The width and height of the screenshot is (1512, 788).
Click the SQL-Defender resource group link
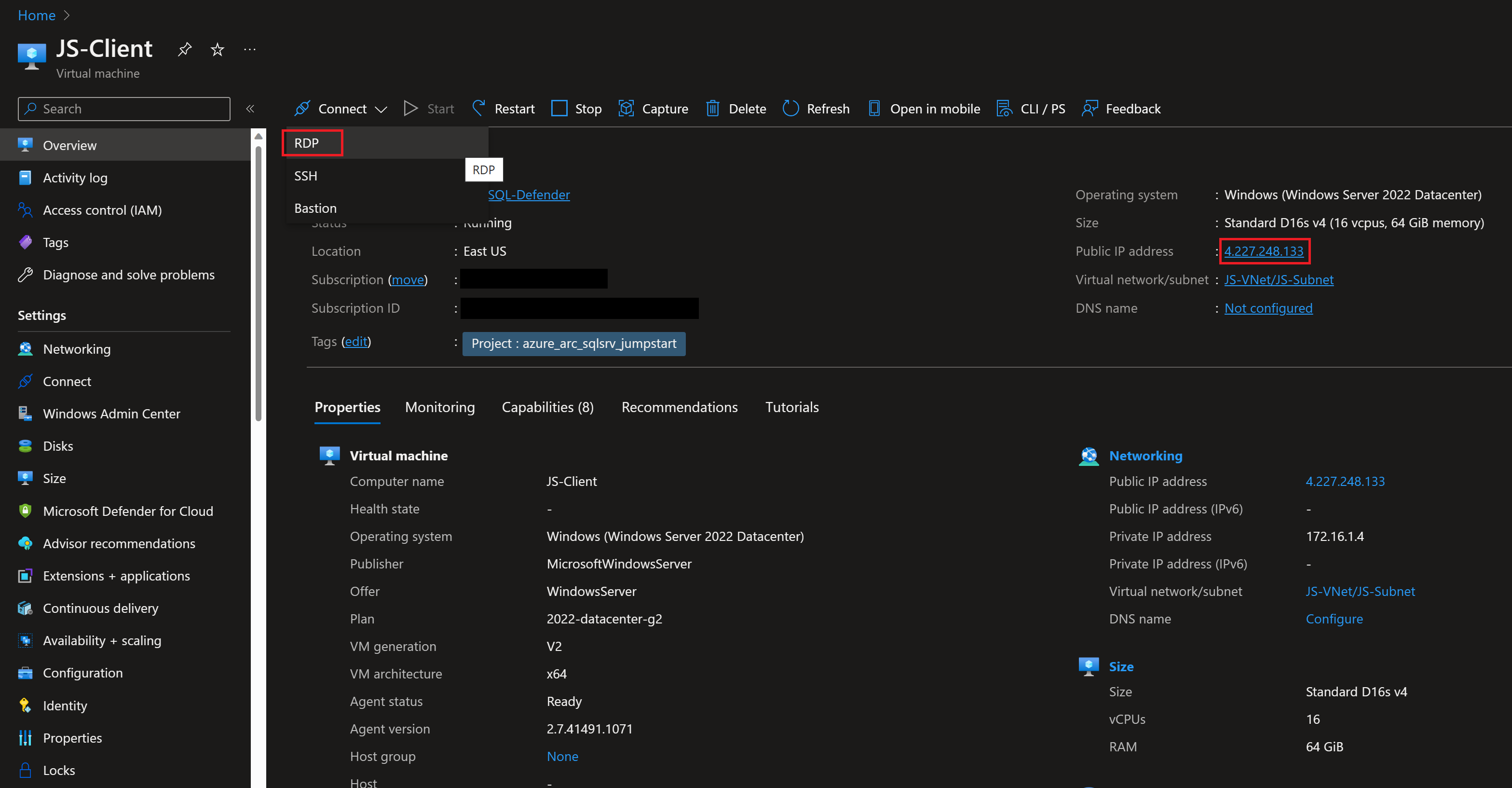tap(529, 194)
